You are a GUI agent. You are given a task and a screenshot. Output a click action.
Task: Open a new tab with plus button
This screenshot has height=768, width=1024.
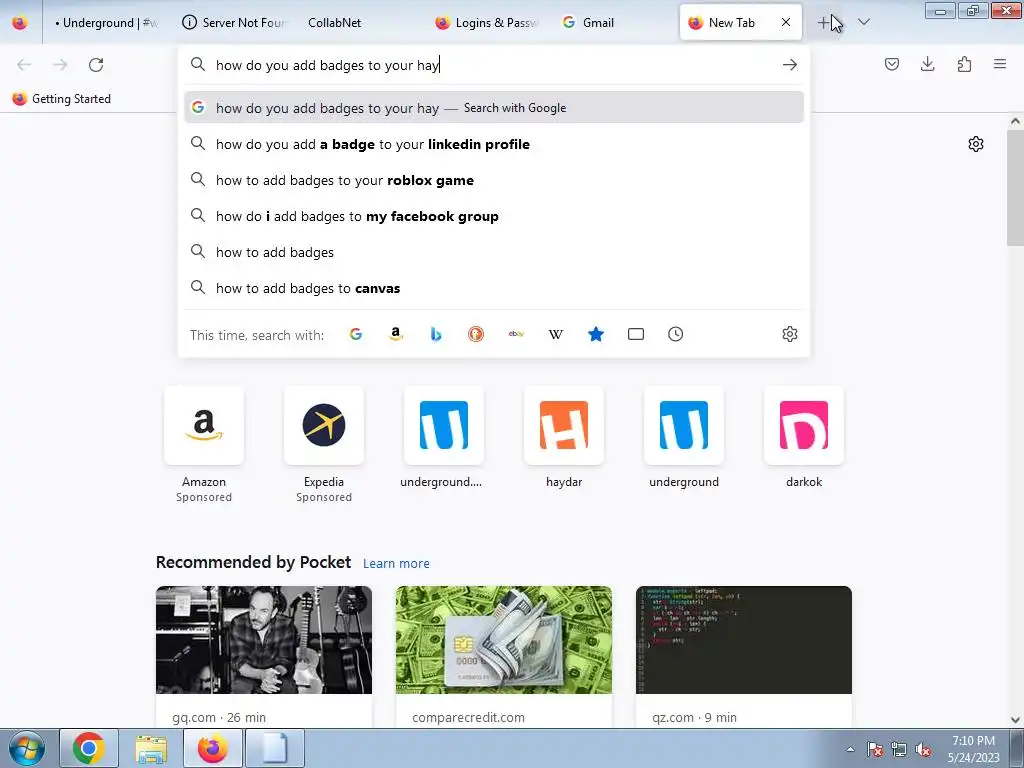point(824,23)
